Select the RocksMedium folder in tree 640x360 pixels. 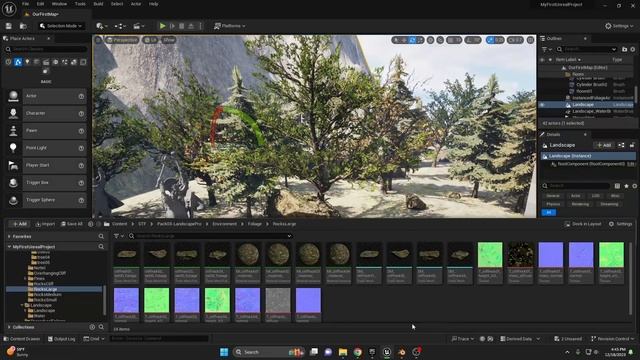47,294
